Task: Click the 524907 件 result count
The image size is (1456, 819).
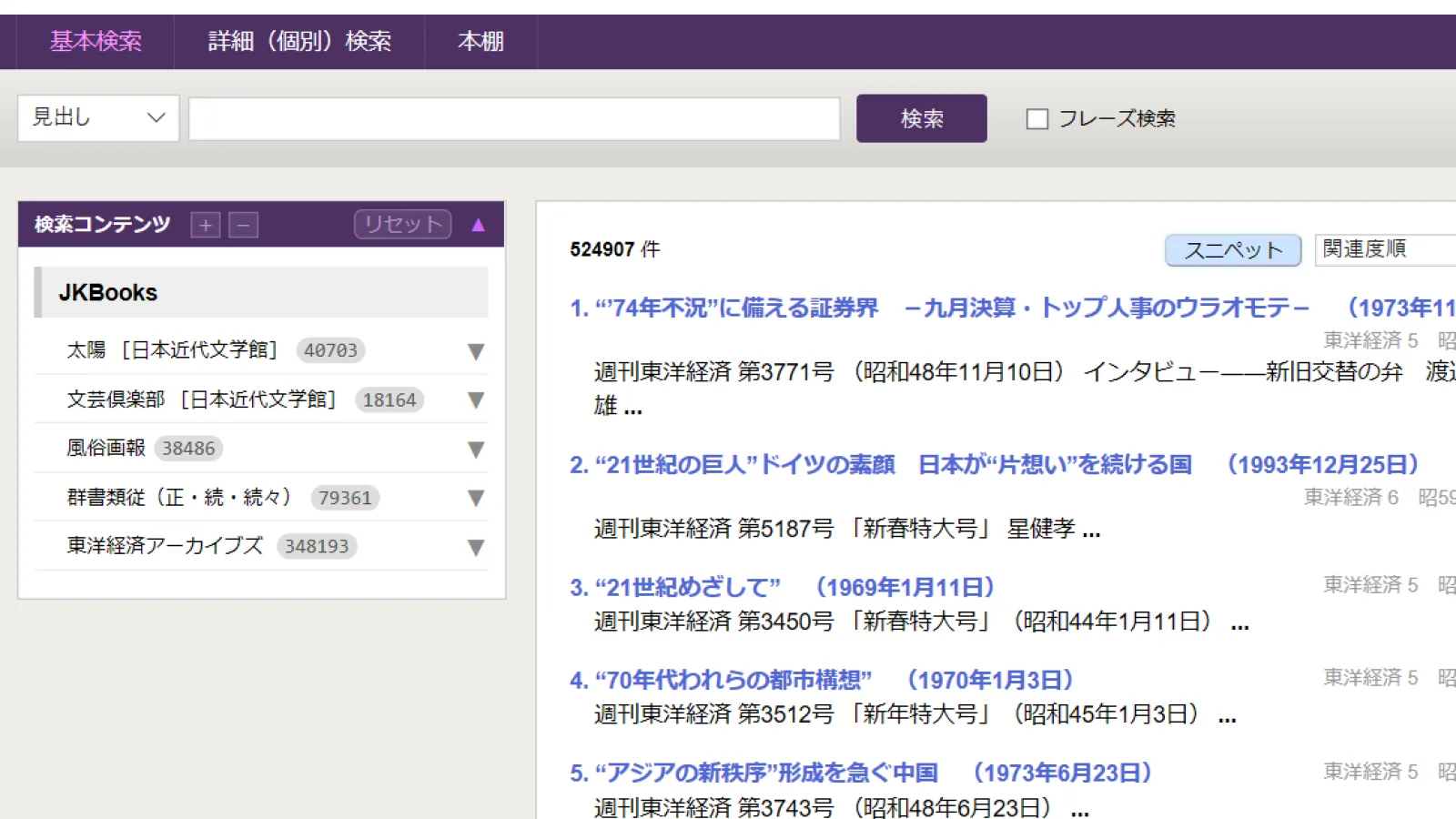Action: (x=615, y=249)
